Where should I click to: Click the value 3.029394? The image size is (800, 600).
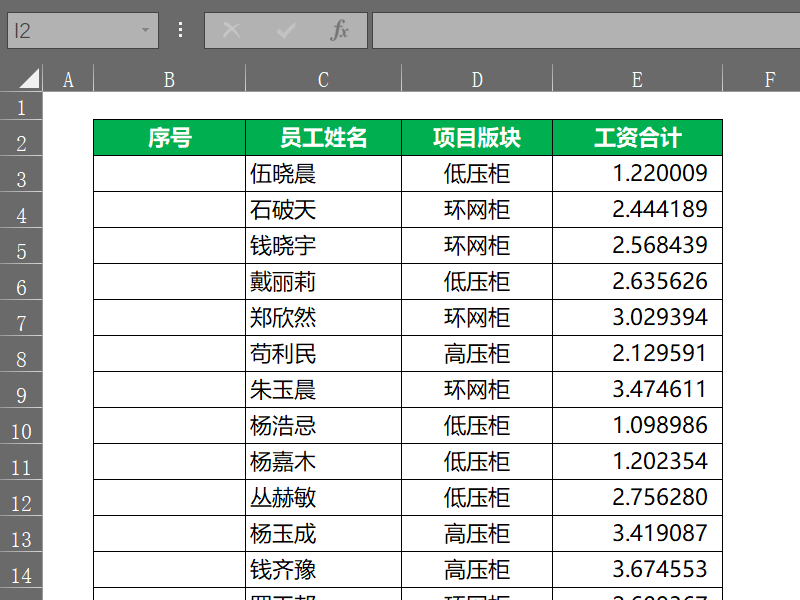point(660,317)
